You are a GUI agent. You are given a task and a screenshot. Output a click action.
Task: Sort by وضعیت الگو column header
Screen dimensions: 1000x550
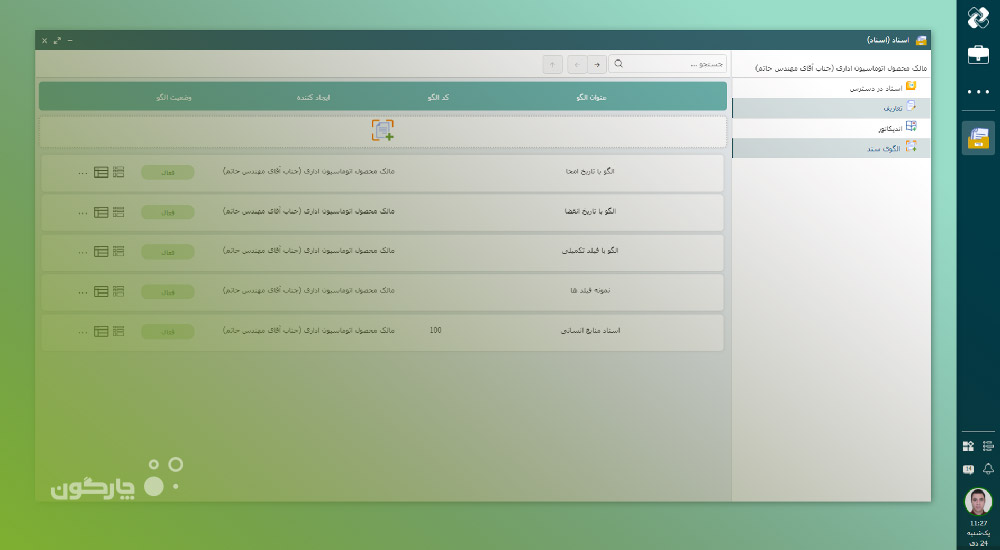(174, 97)
